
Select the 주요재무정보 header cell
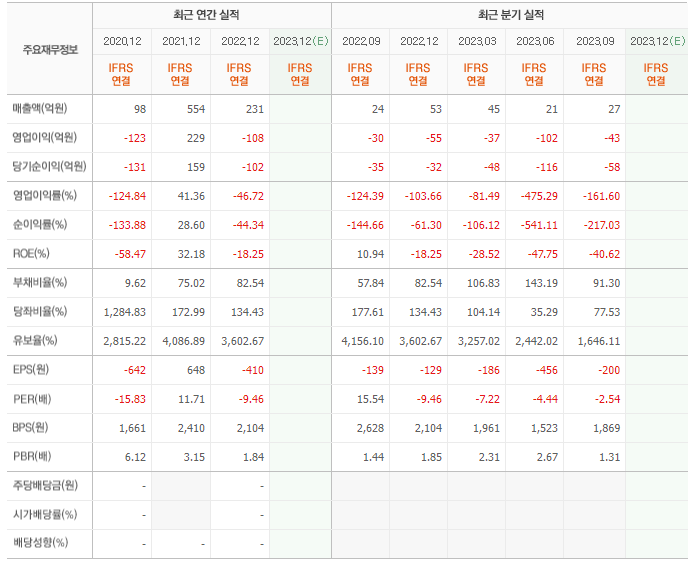click(x=50, y=49)
